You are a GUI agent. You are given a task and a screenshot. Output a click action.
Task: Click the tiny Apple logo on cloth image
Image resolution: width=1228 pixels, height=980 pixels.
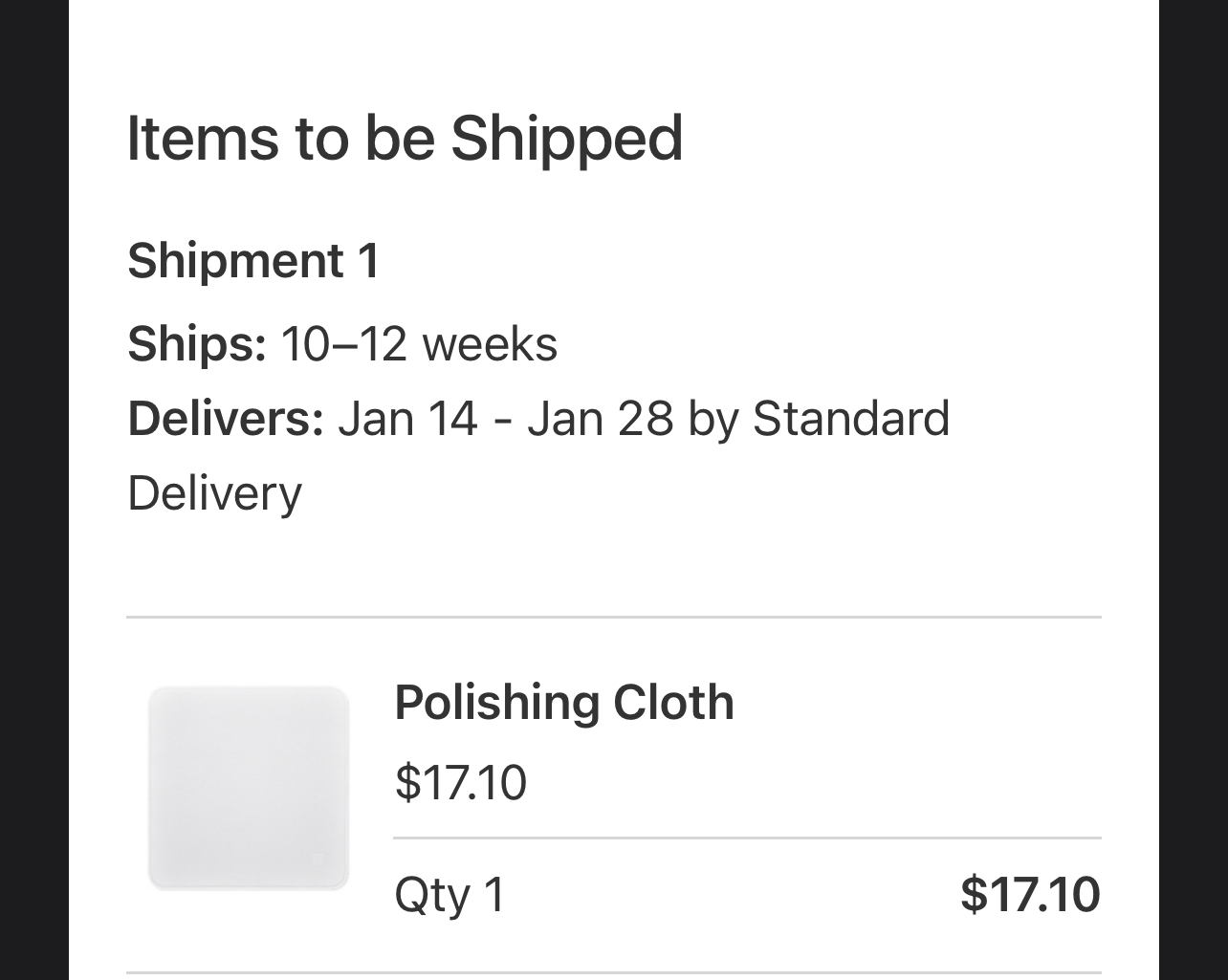click(x=319, y=859)
